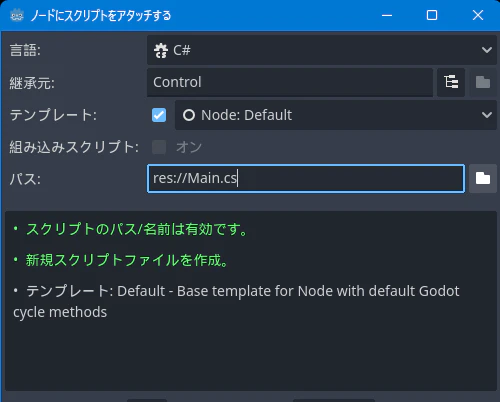The width and height of the screenshot is (500, 402).
Task: Maximize the attach script dialog window
Action: click(432, 15)
